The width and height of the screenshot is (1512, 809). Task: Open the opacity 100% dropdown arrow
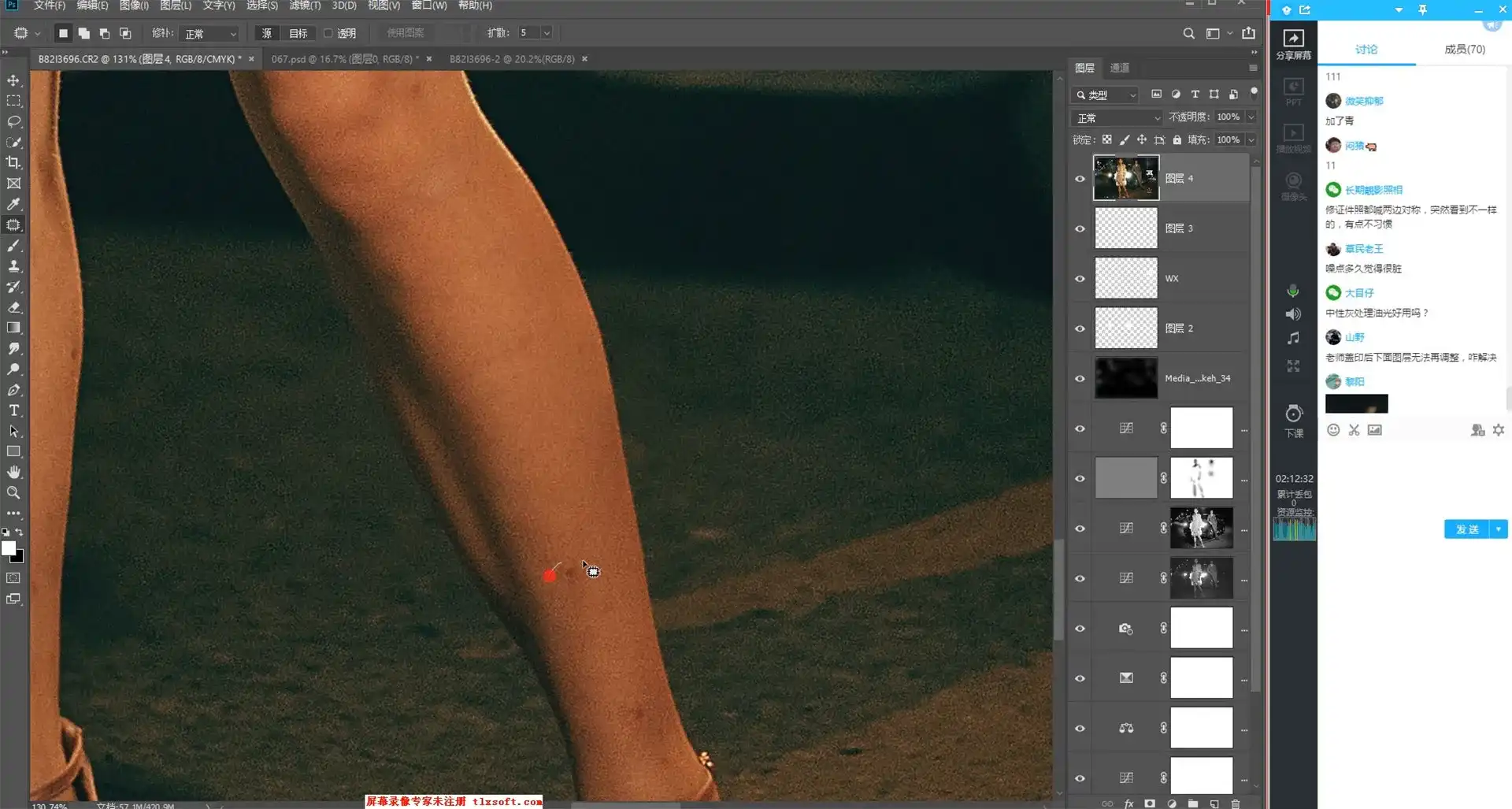(1251, 117)
